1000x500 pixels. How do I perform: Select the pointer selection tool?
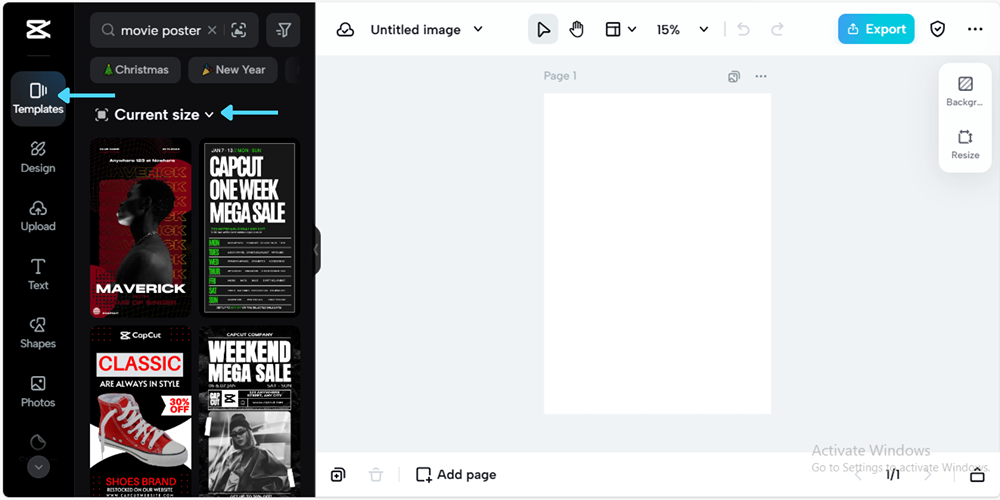pos(543,29)
